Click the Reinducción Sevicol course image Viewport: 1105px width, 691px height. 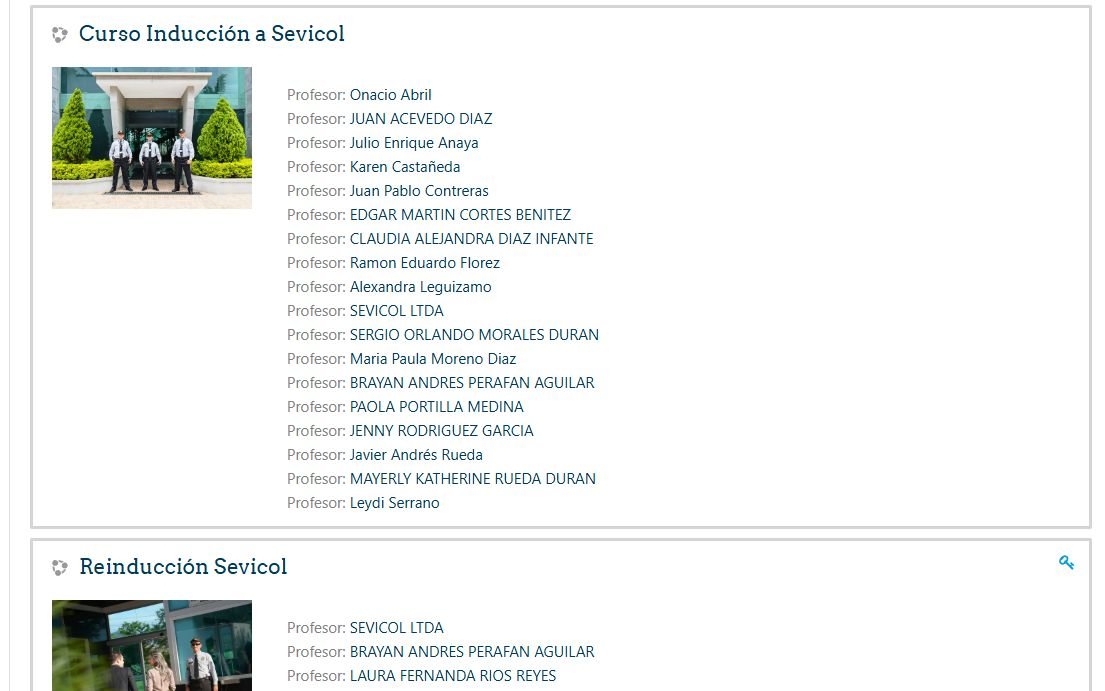[x=151, y=645]
